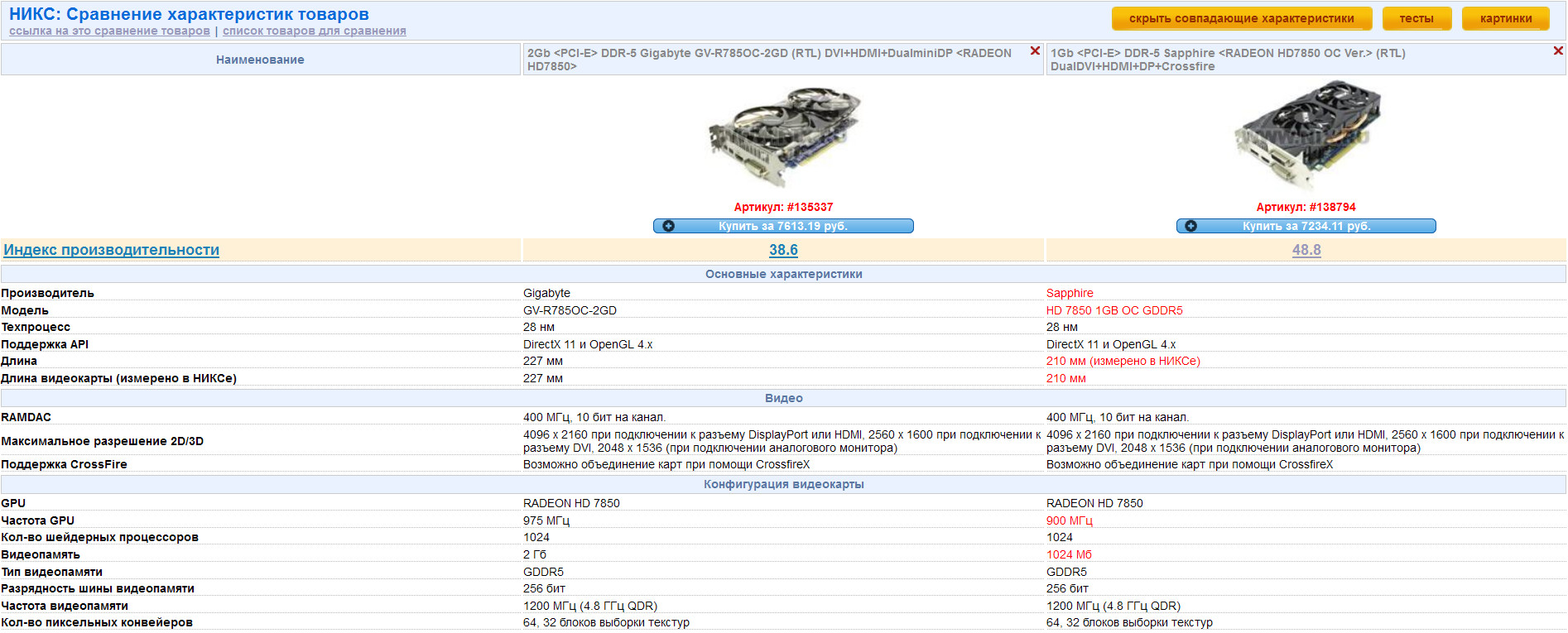Screen dimensions: 1568x633
Task: Open the Gigabyte GV-R785OC-2GD product image
Action: [783, 137]
